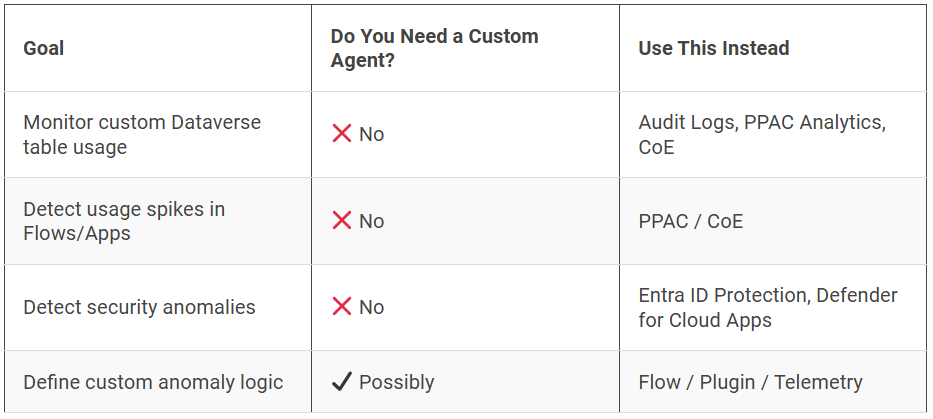Click the red X icon in the usage spikes row
The width and height of the screenshot is (933, 419).
341,221
